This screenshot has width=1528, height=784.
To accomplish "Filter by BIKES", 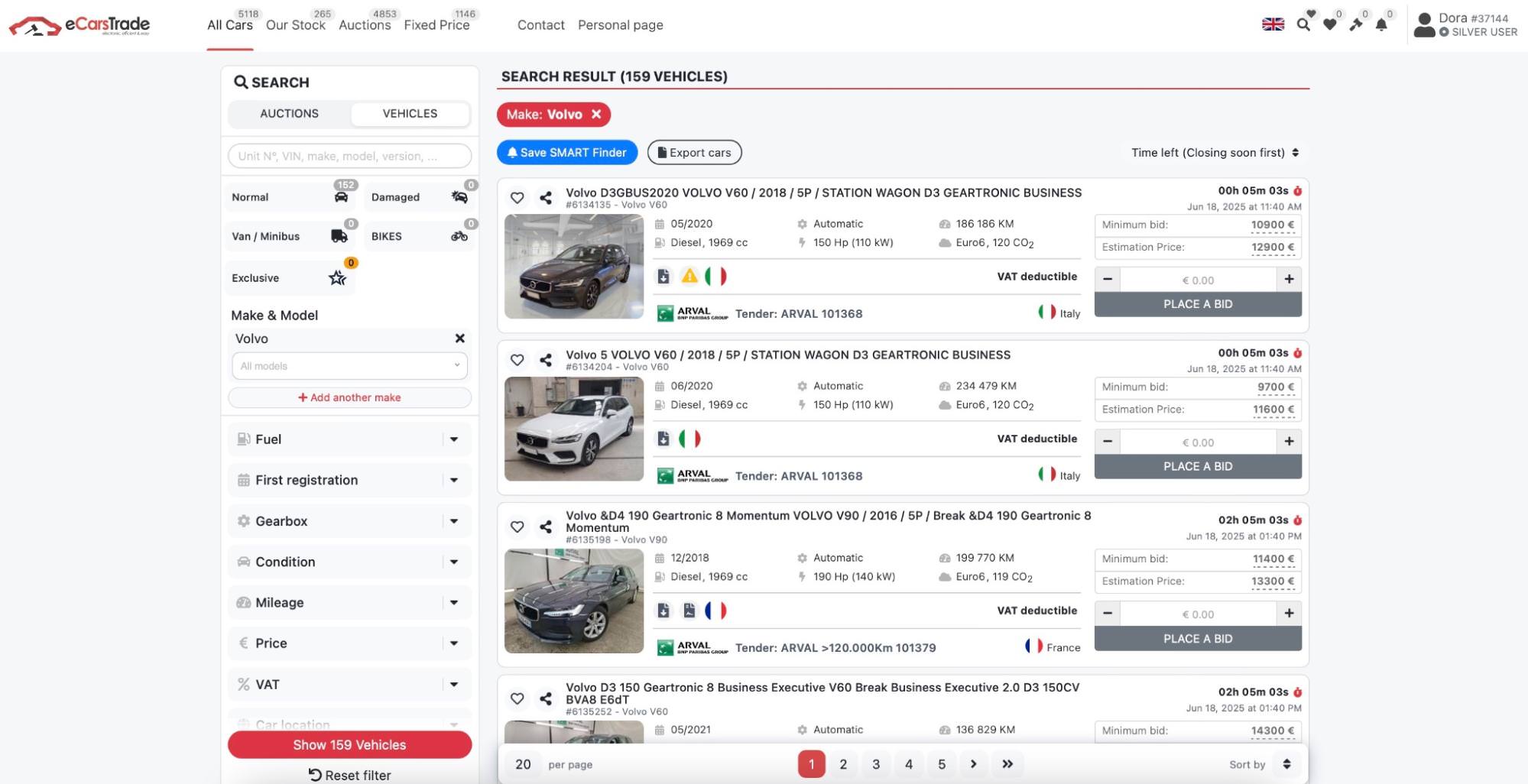I will coord(420,236).
